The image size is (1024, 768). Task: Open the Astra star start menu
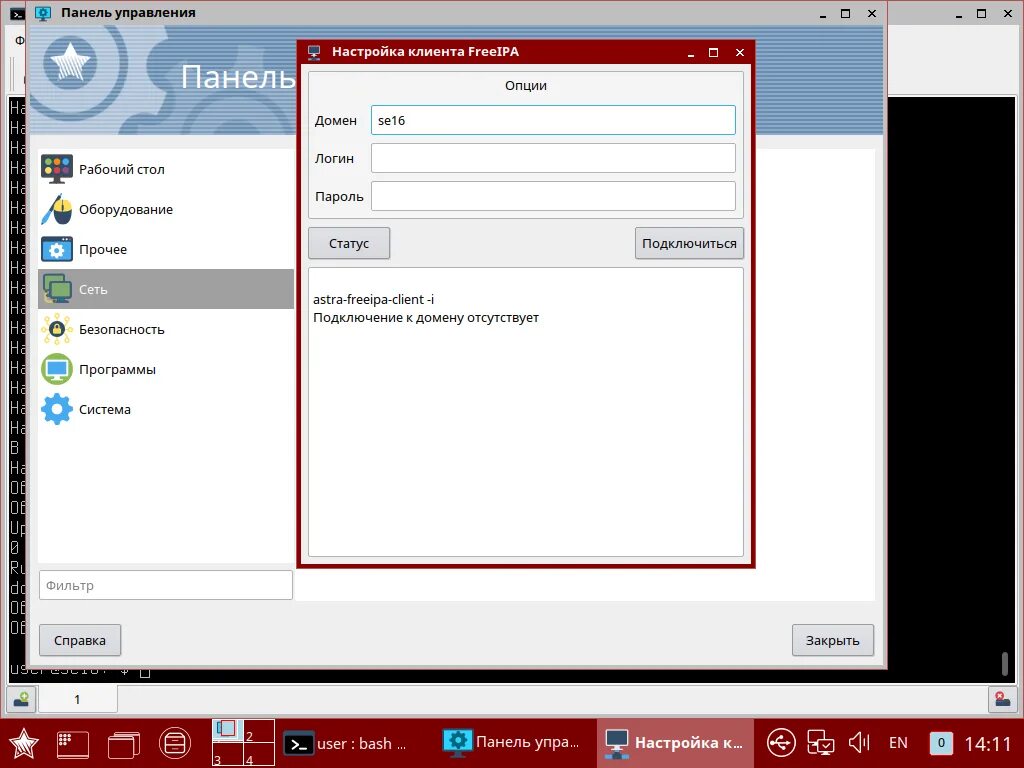pyautogui.click(x=24, y=743)
